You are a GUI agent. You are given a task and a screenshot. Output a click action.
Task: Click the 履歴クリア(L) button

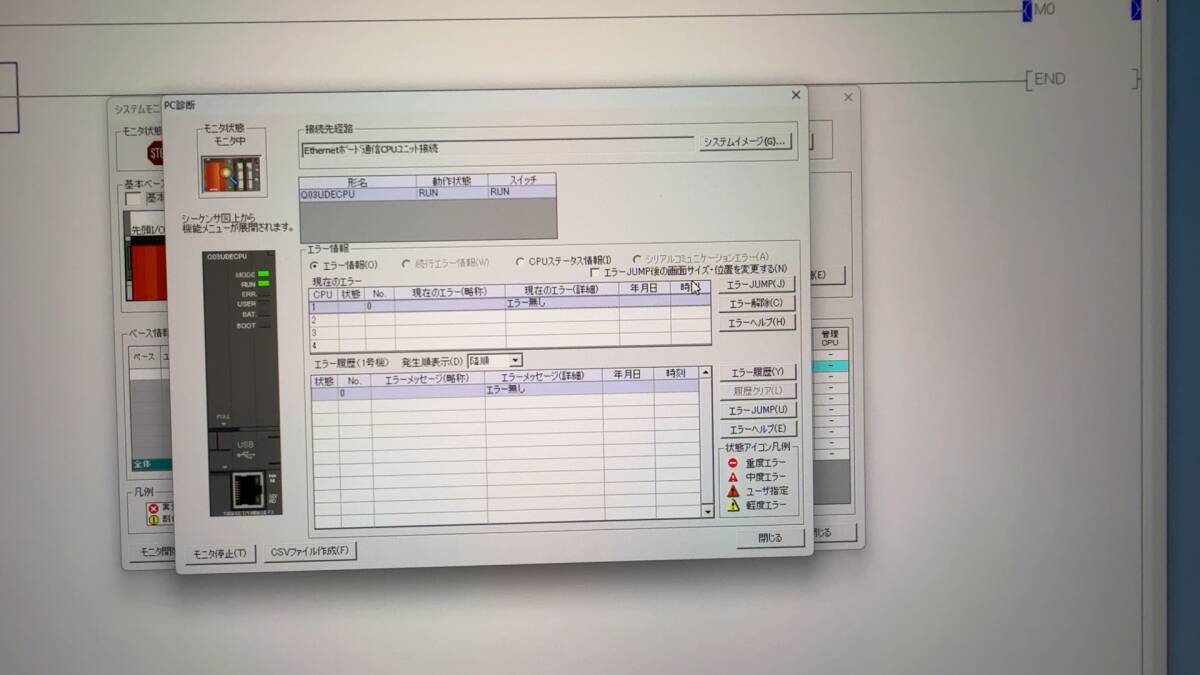click(x=758, y=391)
